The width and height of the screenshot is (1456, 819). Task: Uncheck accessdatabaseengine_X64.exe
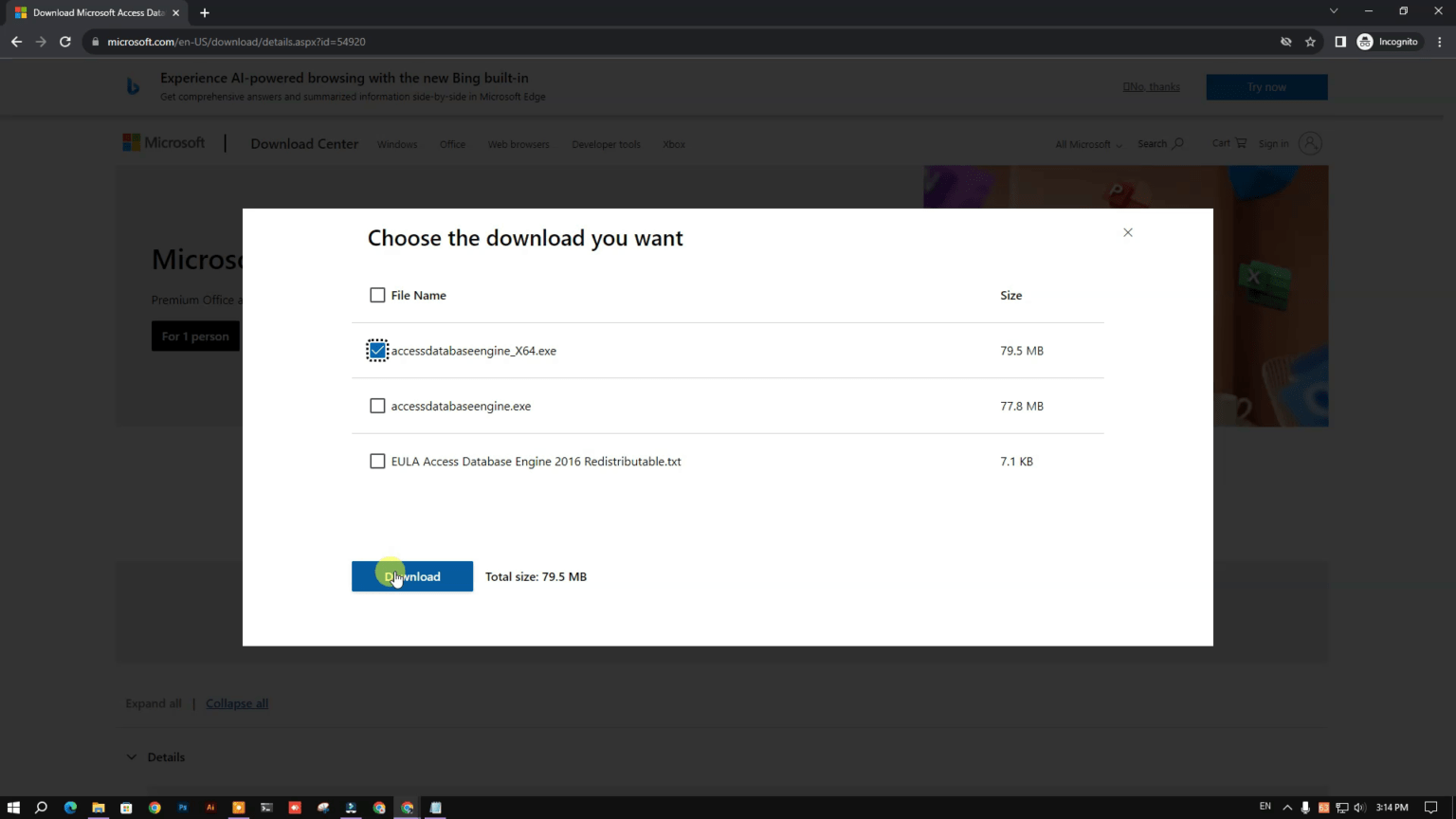tap(377, 350)
